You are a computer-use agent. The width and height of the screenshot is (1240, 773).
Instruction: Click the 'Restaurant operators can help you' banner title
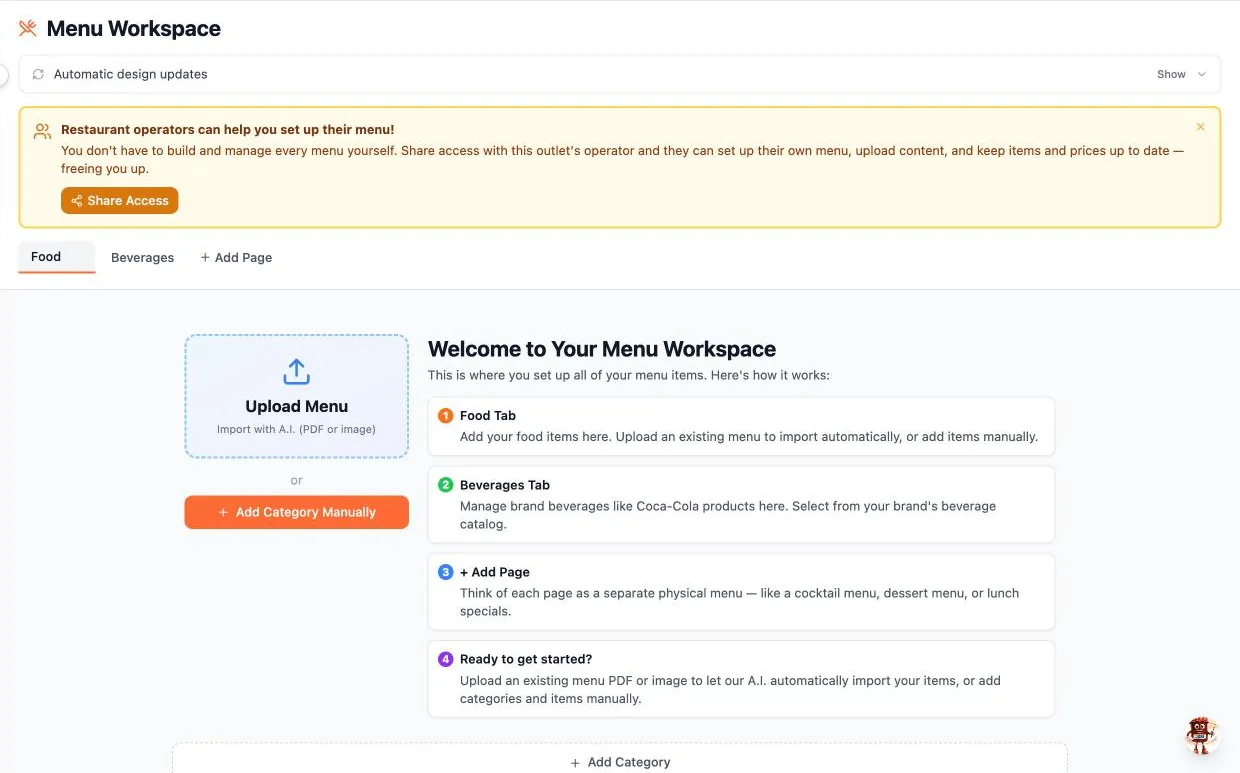(228, 129)
